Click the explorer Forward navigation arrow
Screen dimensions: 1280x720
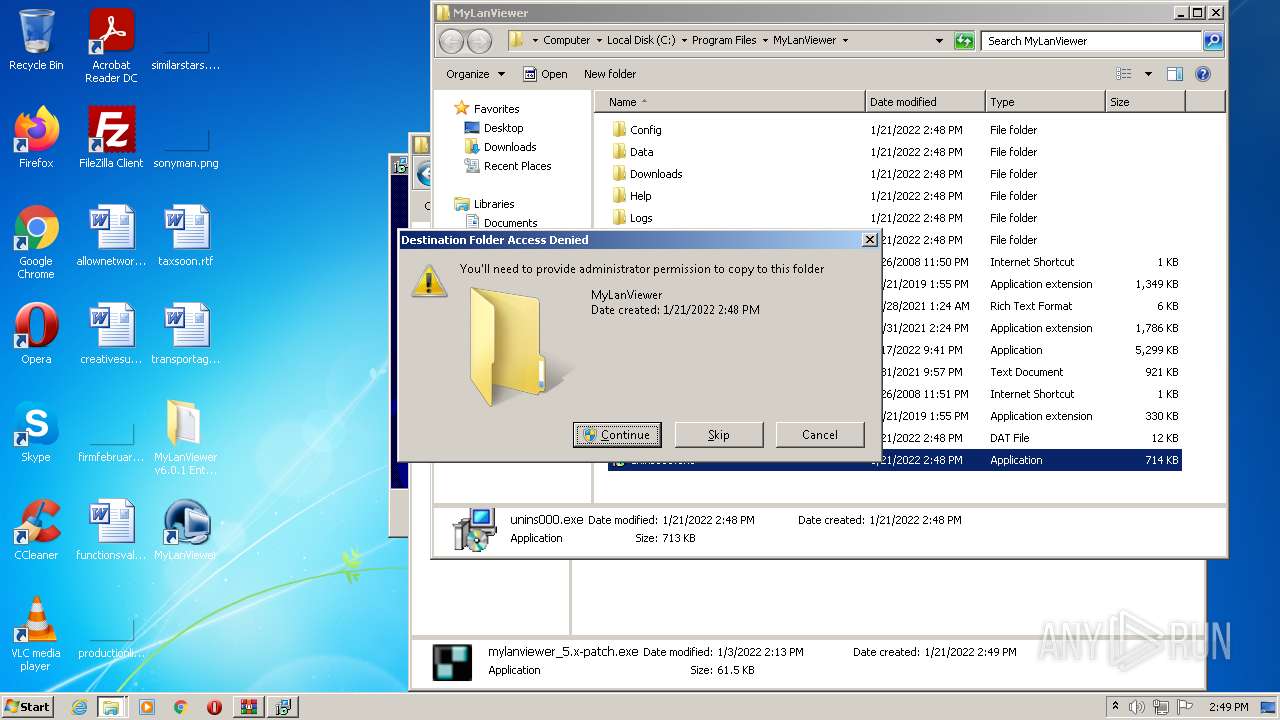(480, 41)
